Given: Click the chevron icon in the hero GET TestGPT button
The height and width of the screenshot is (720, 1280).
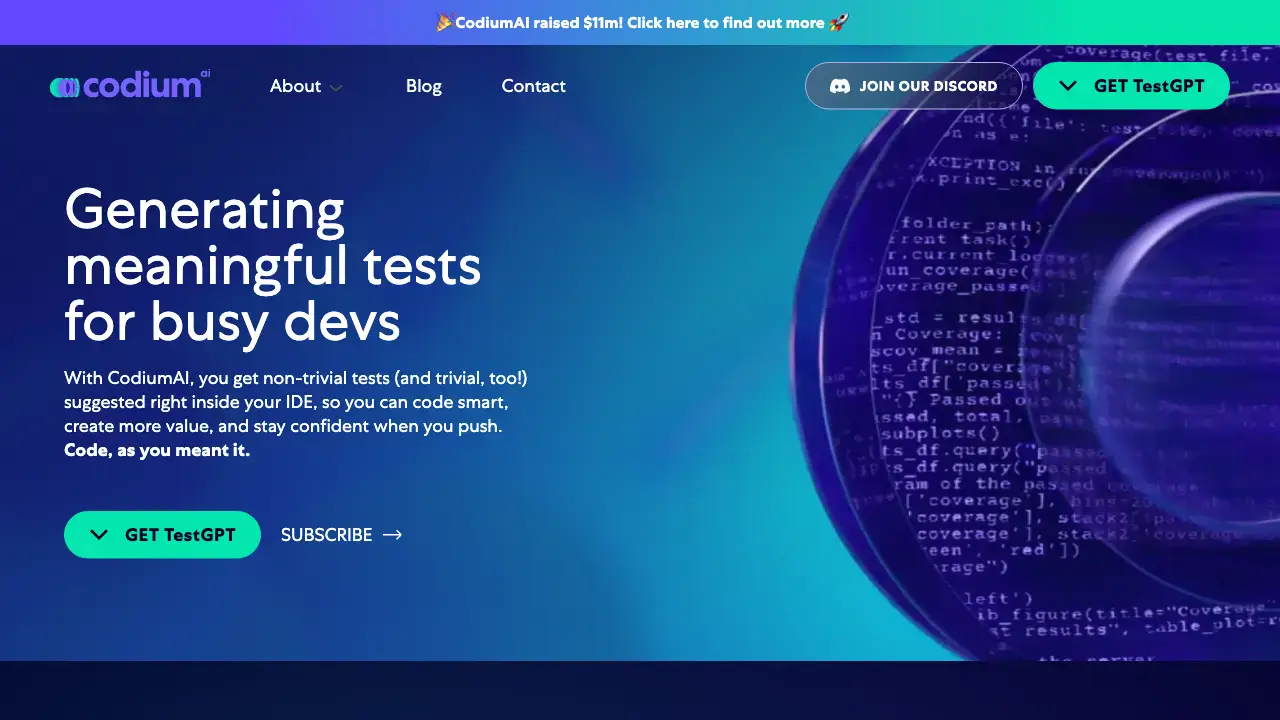Looking at the screenshot, I should [99, 535].
